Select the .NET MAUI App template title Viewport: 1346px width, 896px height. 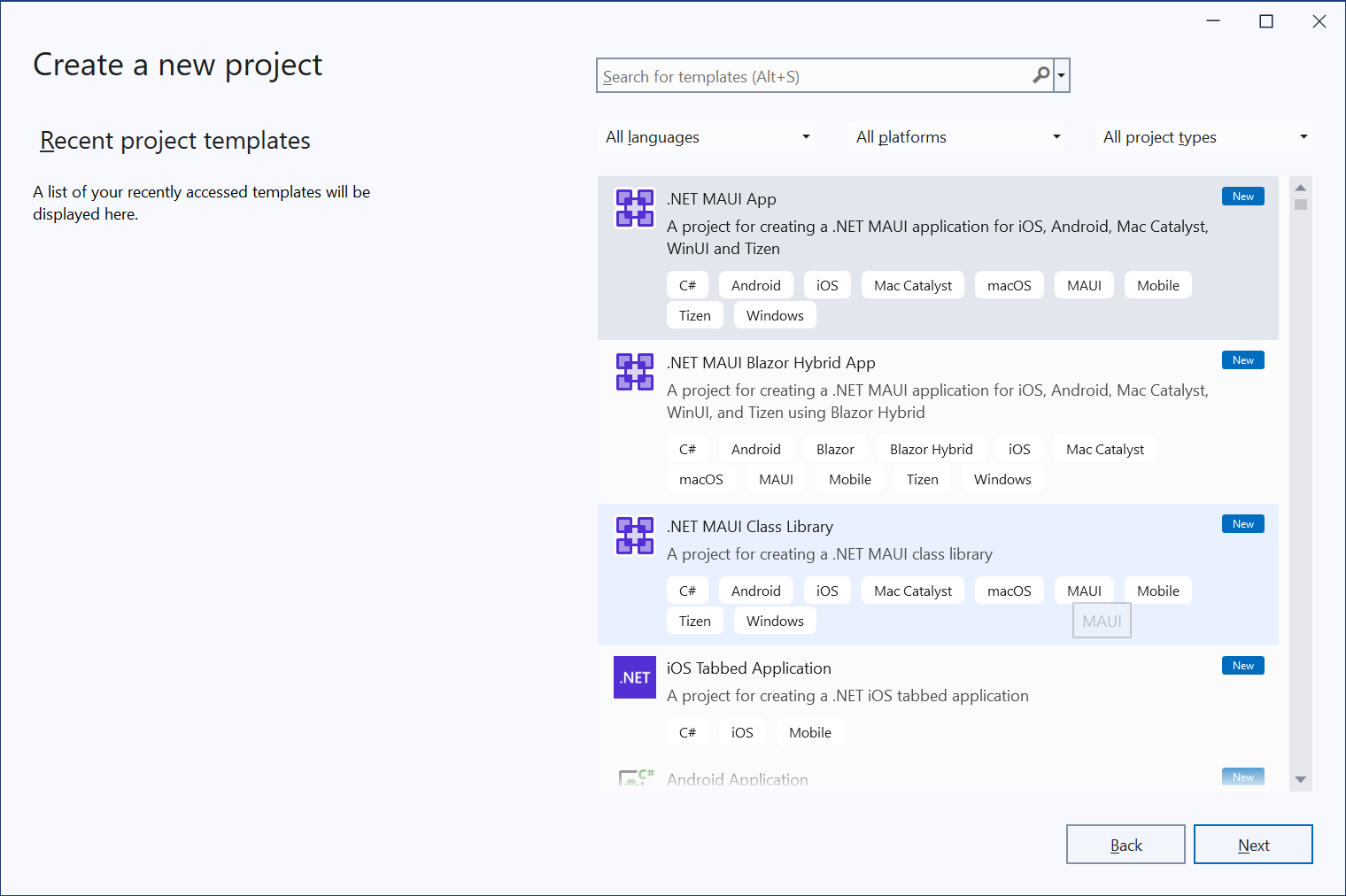[722, 199]
